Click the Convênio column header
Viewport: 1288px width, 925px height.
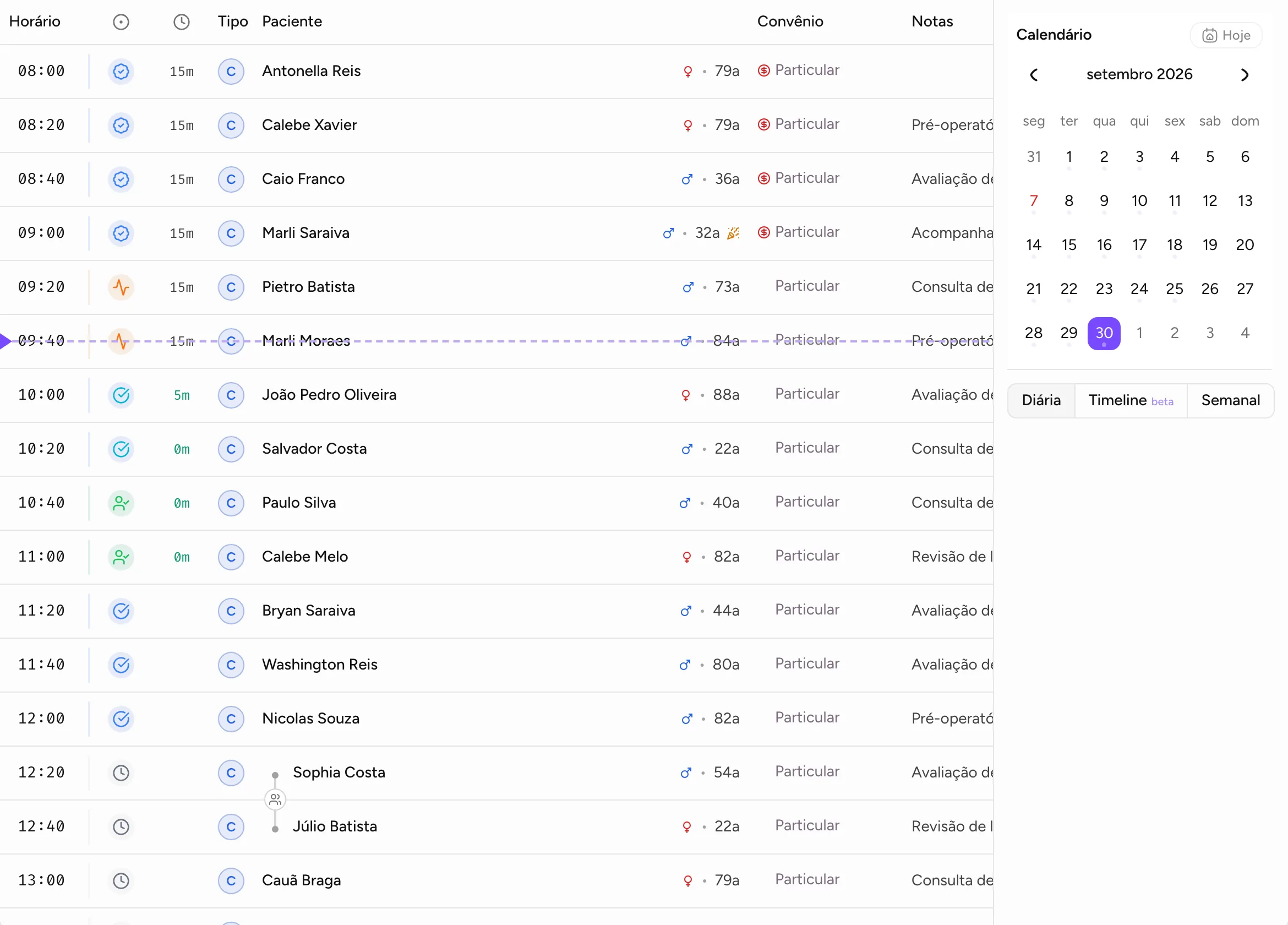tap(790, 21)
